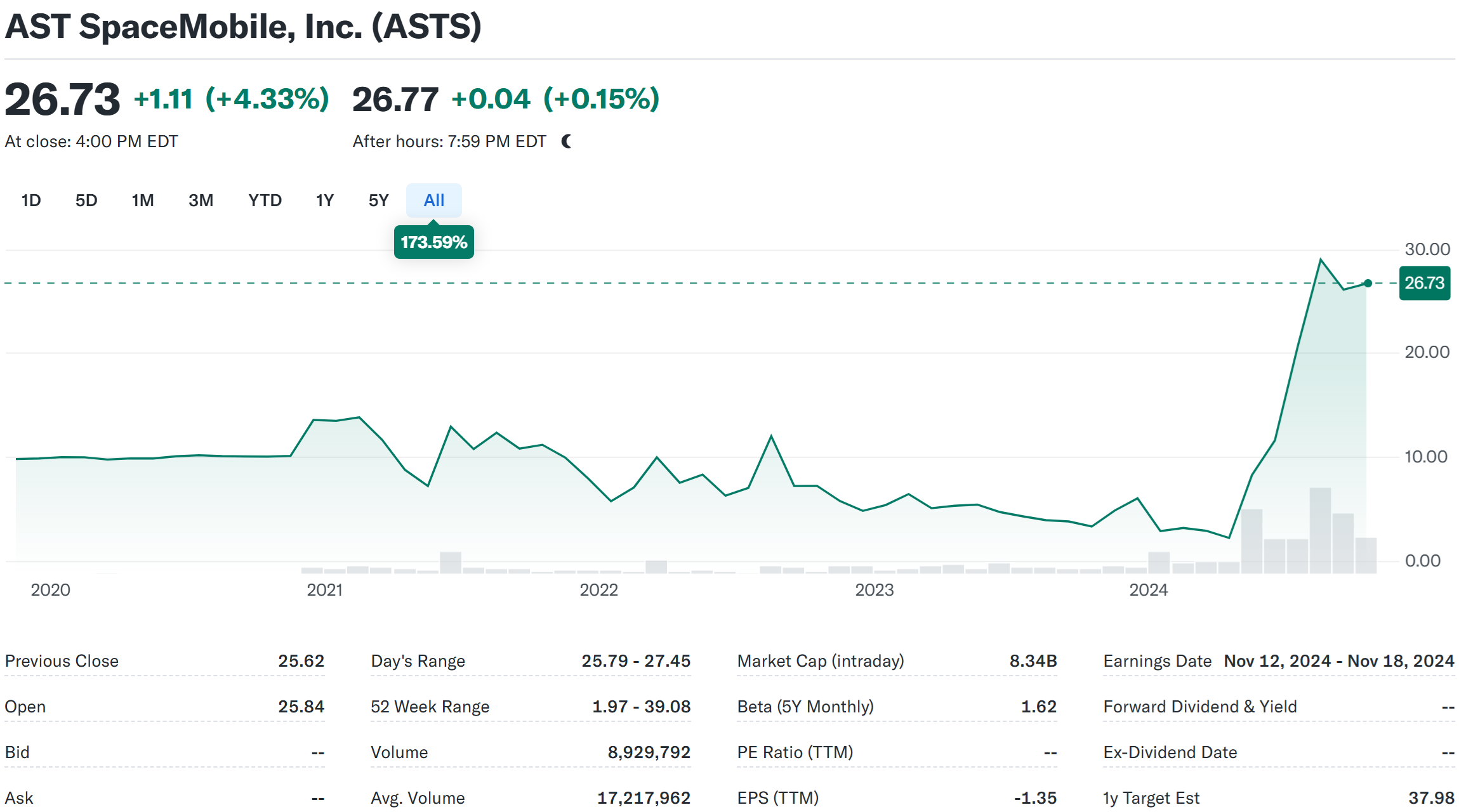
Task: Switch chart to 3M range
Action: (x=201, y=200)
